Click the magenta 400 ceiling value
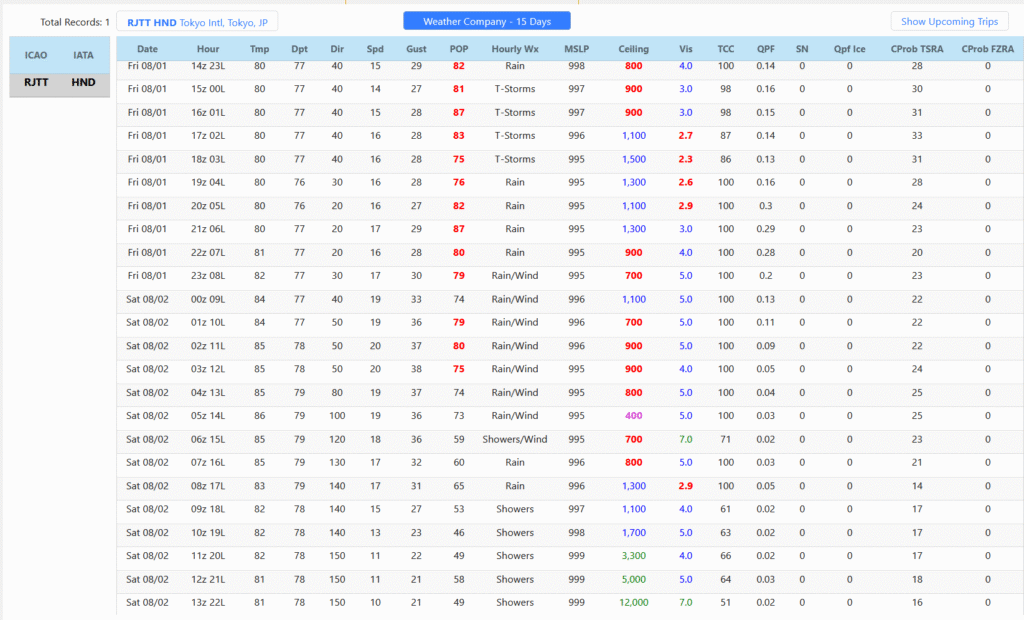Viewport: 1024px width, 620px height. pos(633,416)
